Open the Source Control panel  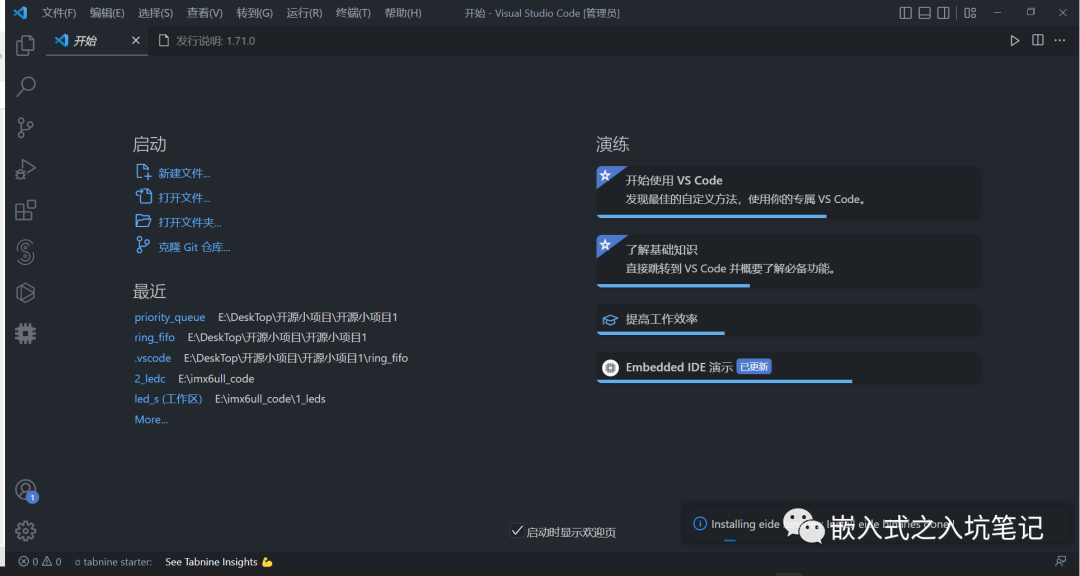[24, 127]
